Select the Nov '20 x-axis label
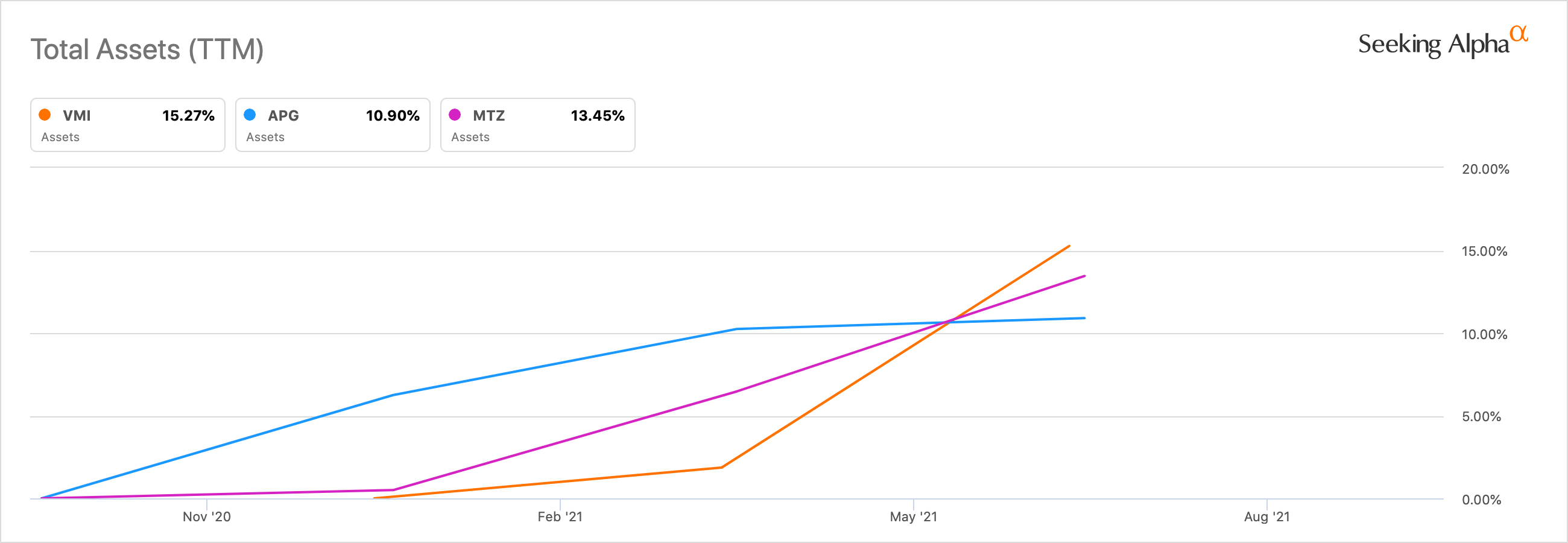The image size is (1568, 543). [206, 517]
